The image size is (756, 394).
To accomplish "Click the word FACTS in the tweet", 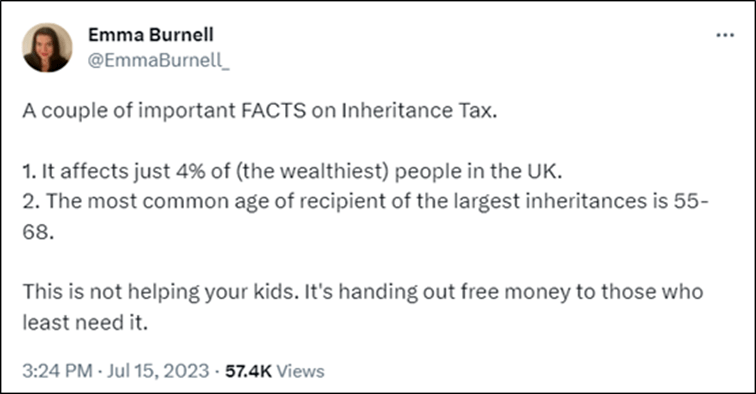I will [273, 111].
